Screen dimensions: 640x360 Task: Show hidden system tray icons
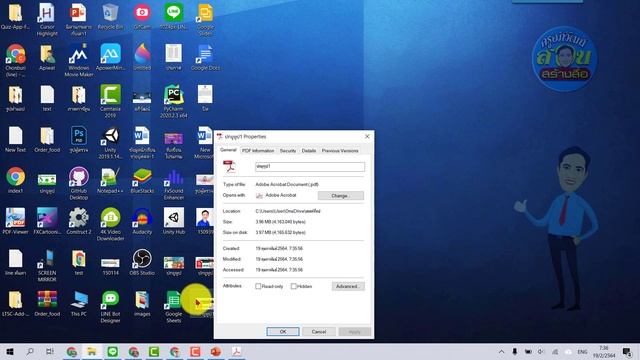coord(501,351)
